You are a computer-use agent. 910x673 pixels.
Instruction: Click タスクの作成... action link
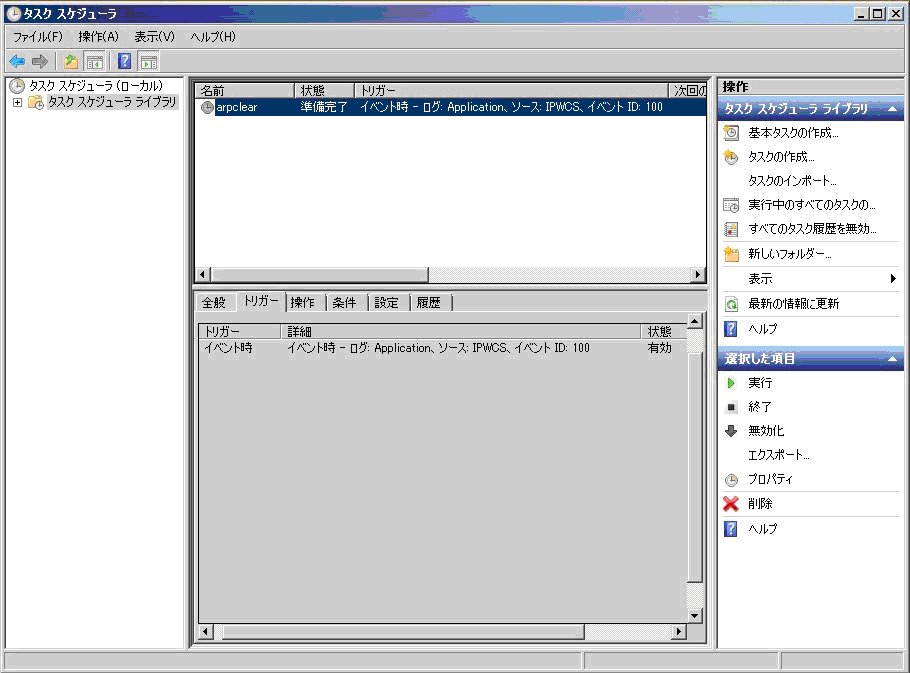[x=781, y=157]
